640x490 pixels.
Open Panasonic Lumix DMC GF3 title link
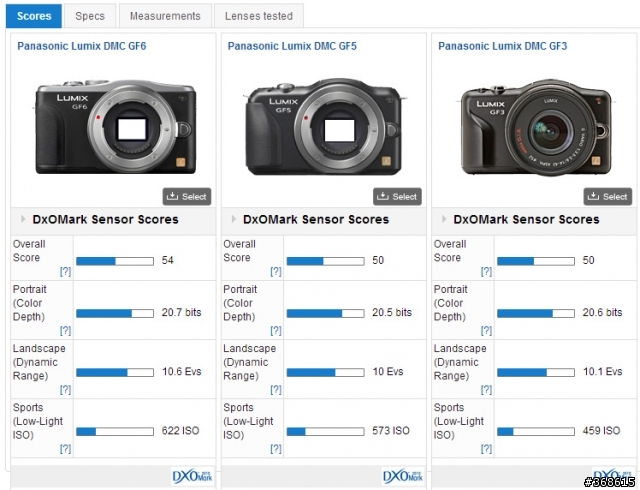click(503, 46)
